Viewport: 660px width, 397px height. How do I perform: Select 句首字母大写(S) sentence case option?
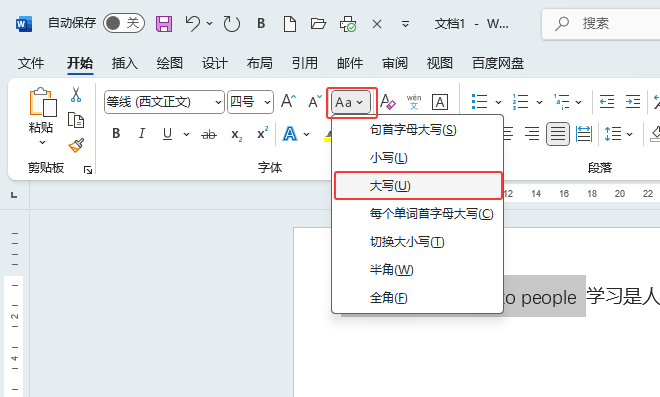pyautogui.click(x=418, y=130)
